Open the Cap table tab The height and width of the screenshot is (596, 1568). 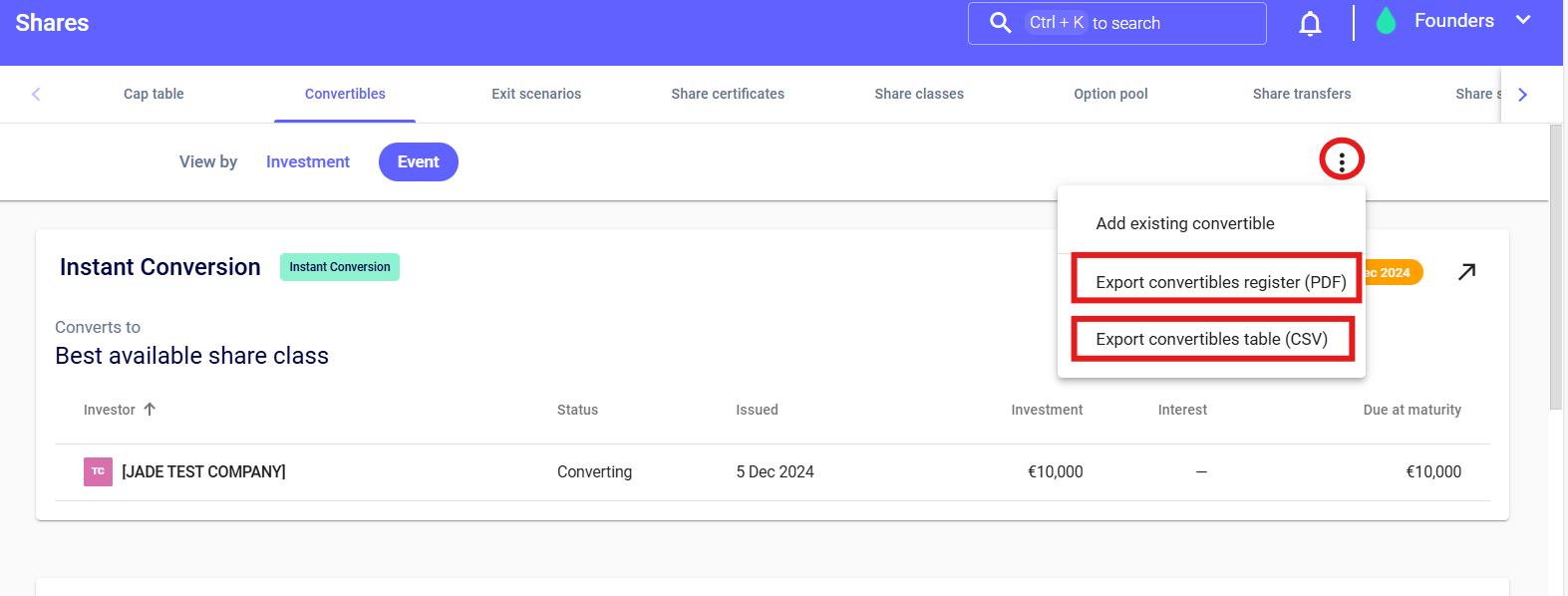tap(154, 94)
